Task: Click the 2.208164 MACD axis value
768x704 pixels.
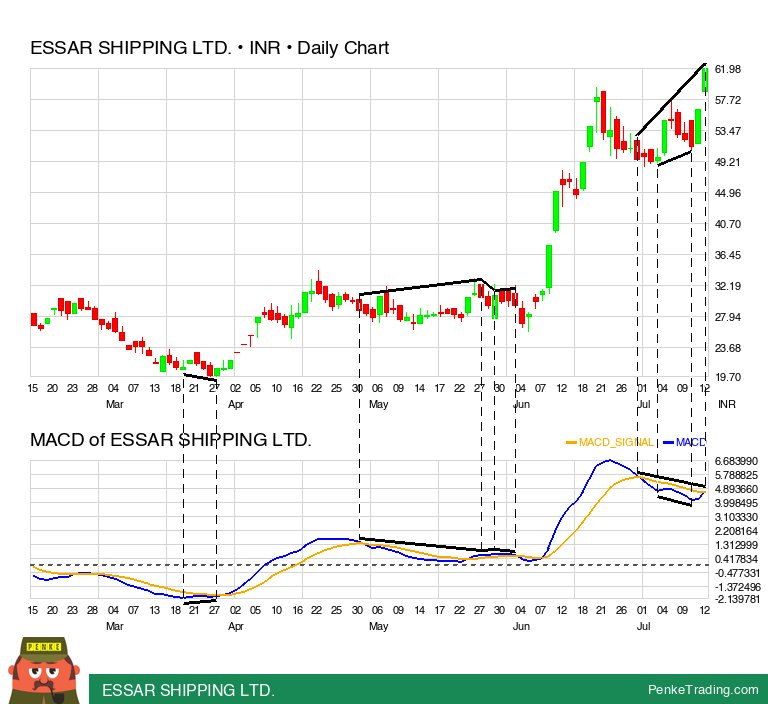Action: coord(736,532)
